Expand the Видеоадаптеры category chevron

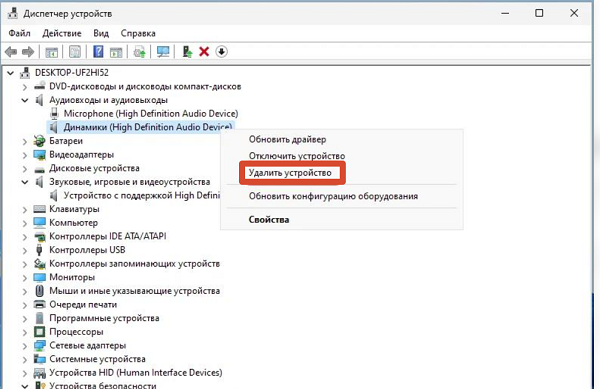point(25,155)
